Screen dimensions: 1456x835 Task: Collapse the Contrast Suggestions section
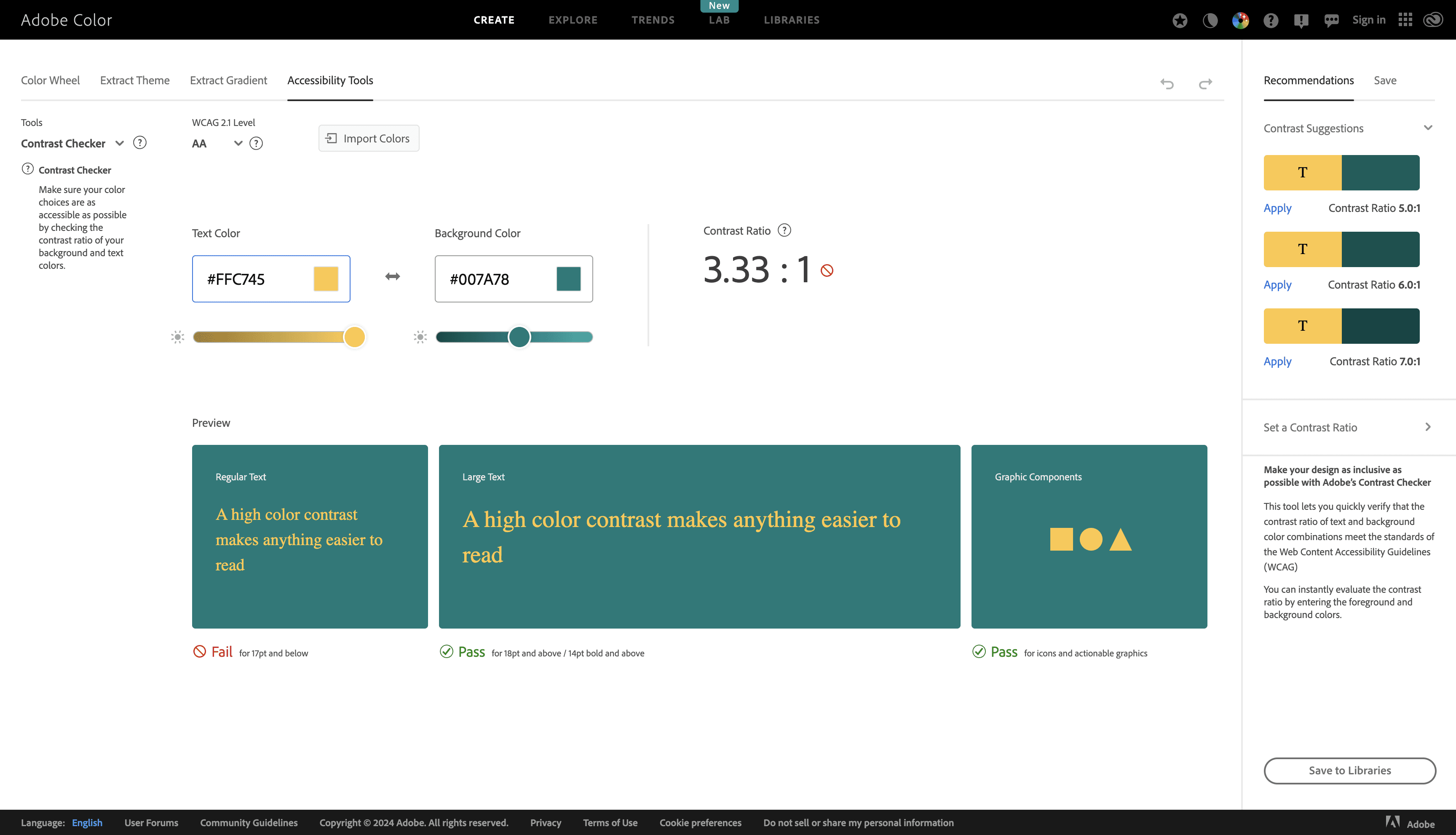pyautogui.click(x=1428, y=128)
